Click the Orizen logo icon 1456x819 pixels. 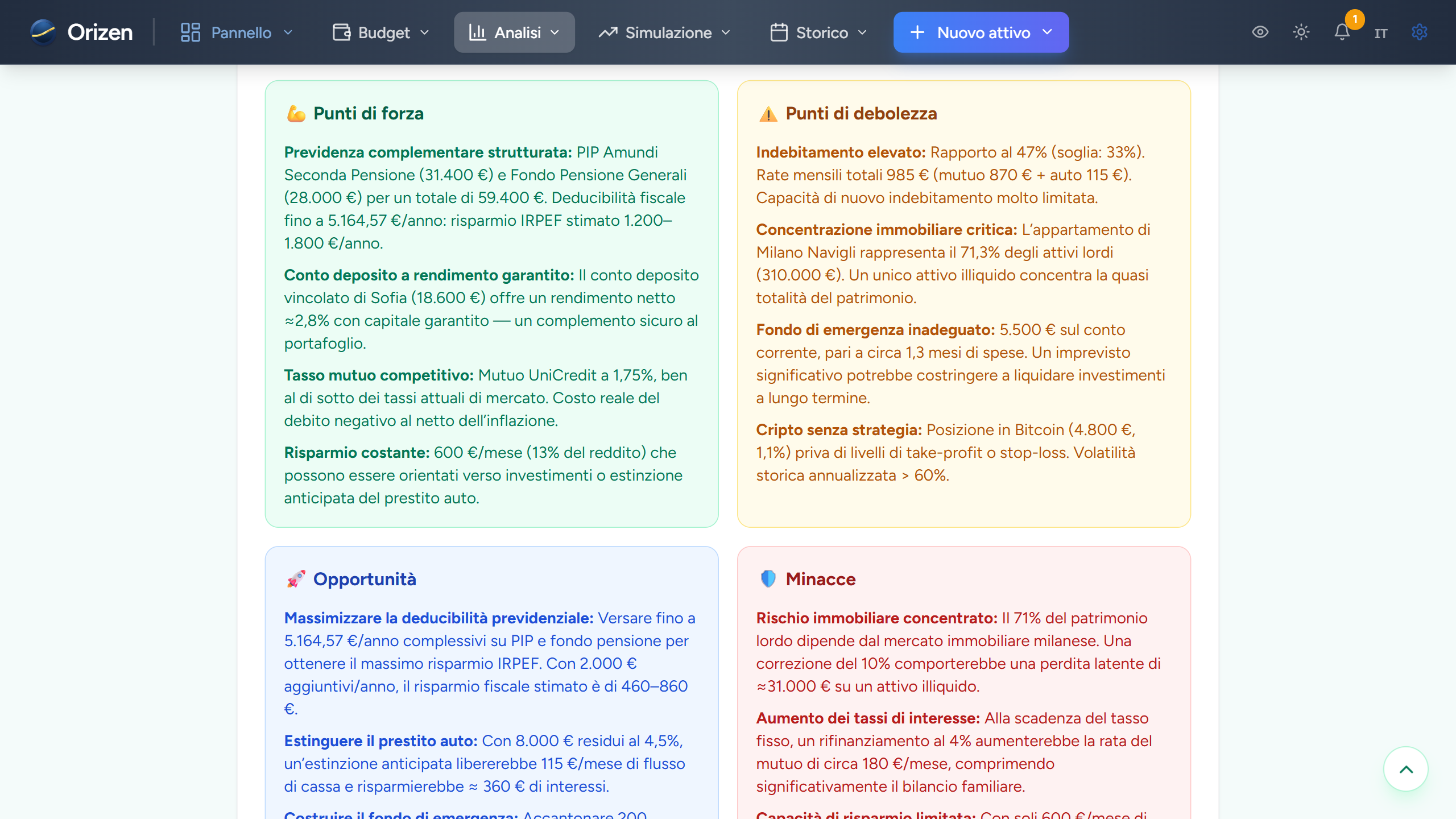[43, 32]
